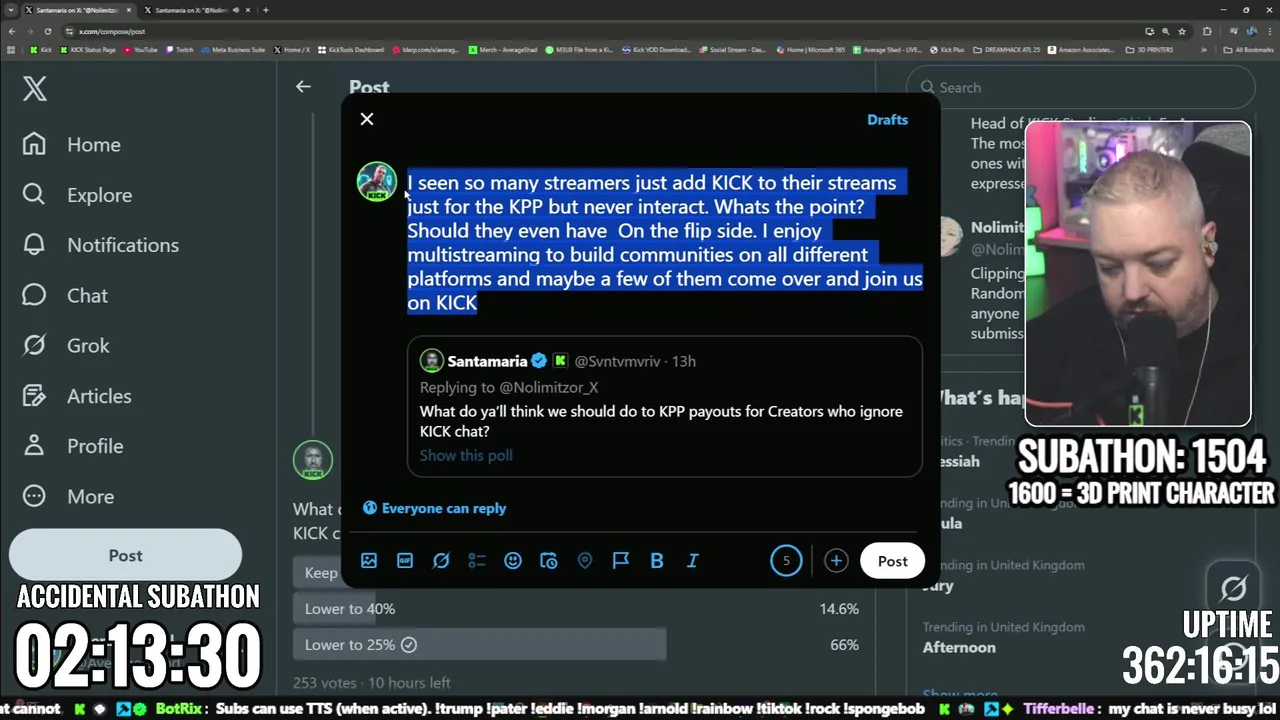Go back using the Post arrow

pyautogui.click(x=303, y=87)
